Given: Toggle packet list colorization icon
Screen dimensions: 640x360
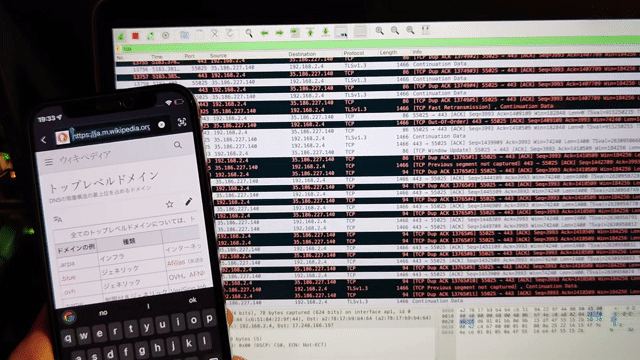Looking at the screenshot, I should 360,31.
